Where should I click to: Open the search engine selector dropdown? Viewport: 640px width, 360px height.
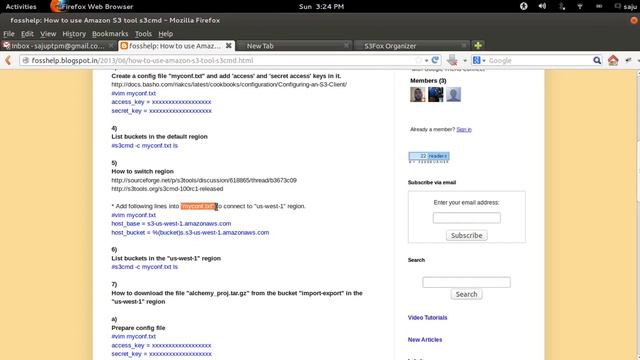(484, 60)
